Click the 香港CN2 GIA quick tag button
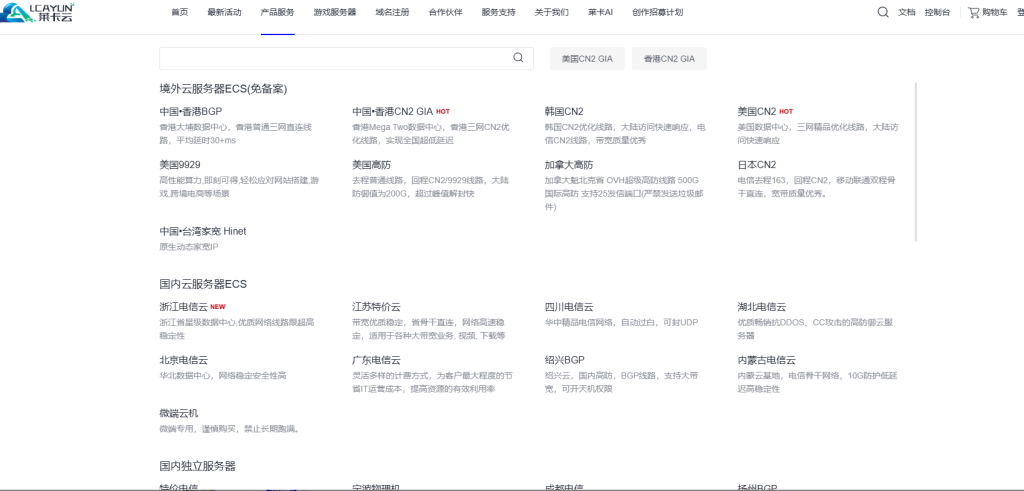This screenshot has height=491, width=1024. 669,59
